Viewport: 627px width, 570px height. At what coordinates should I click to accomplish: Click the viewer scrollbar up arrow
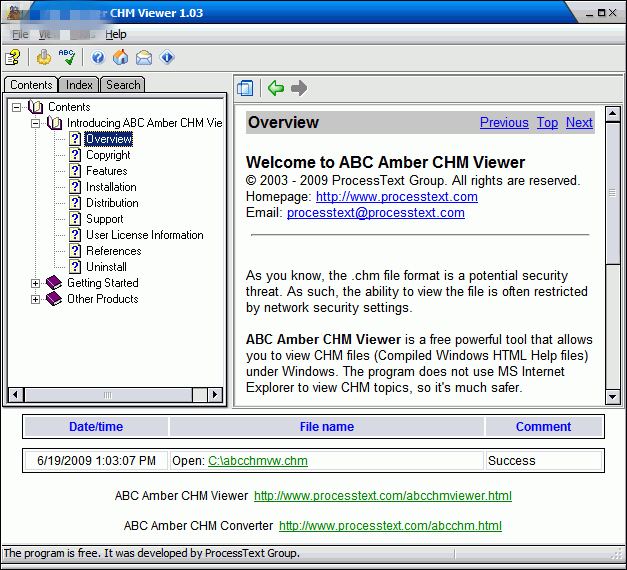[613, 114]
